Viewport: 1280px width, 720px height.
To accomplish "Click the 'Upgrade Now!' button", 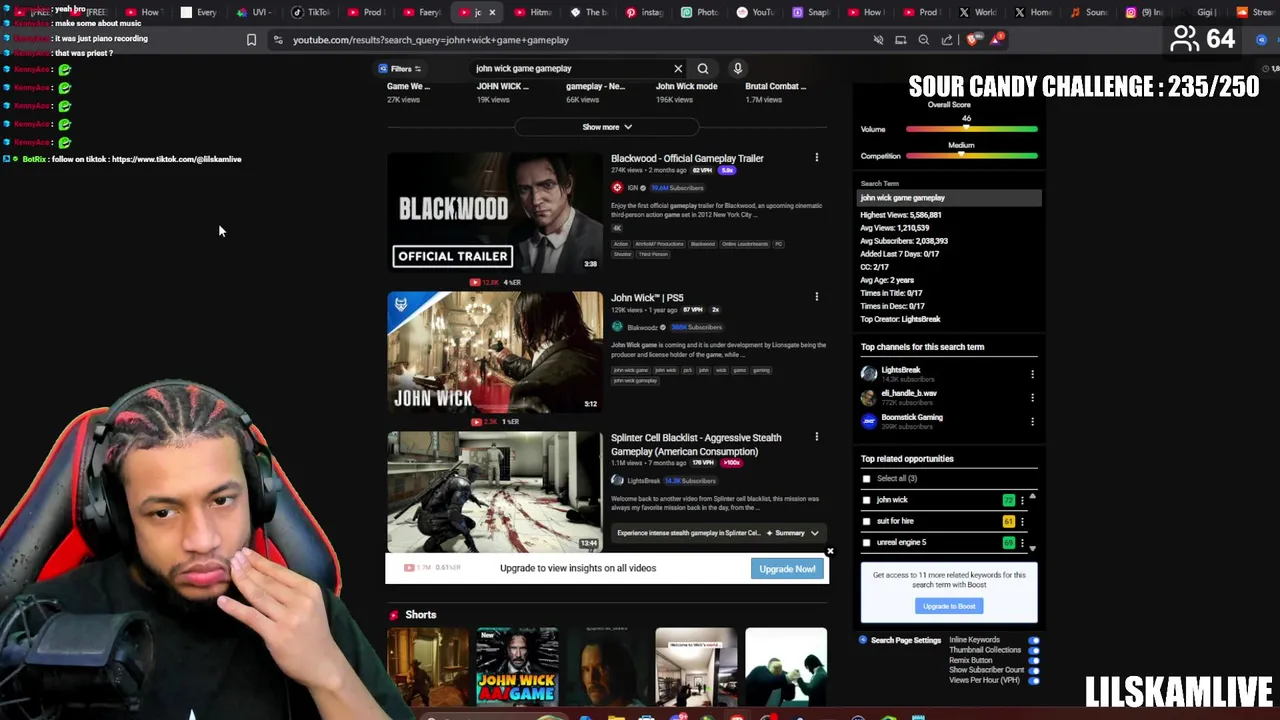I will [787, 569].
